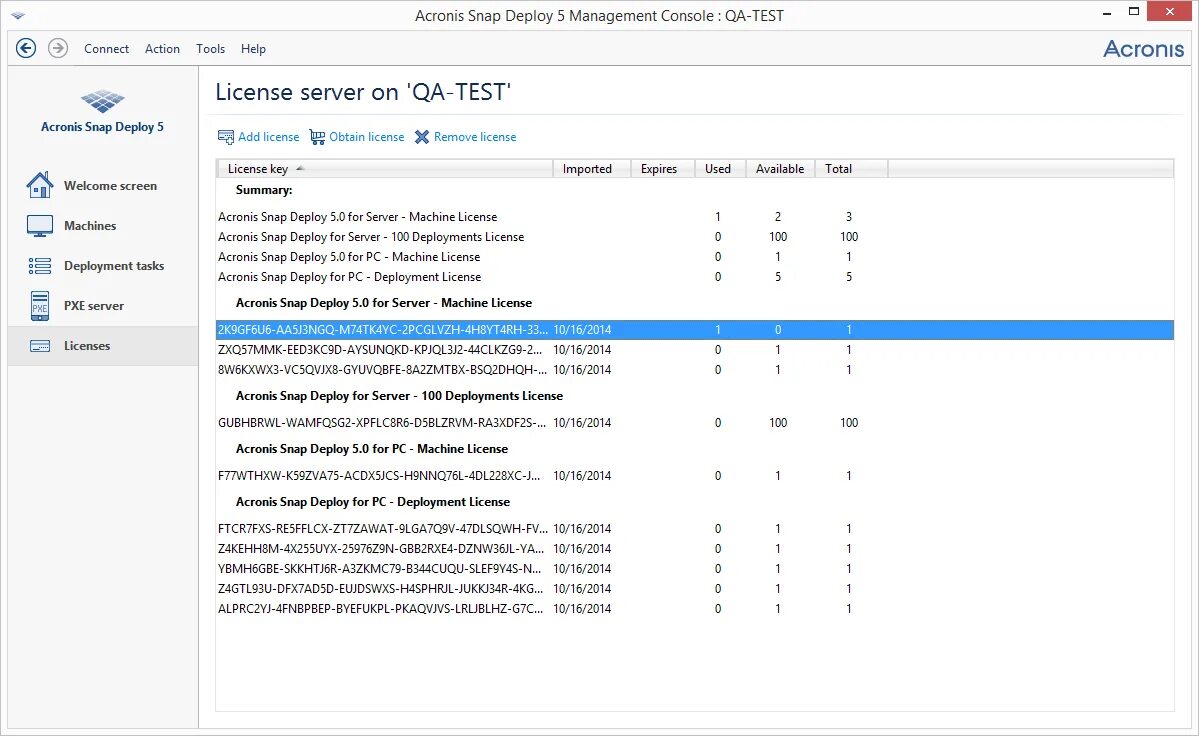
Task: Close the Management Console window
Action: pos(1170,11)
